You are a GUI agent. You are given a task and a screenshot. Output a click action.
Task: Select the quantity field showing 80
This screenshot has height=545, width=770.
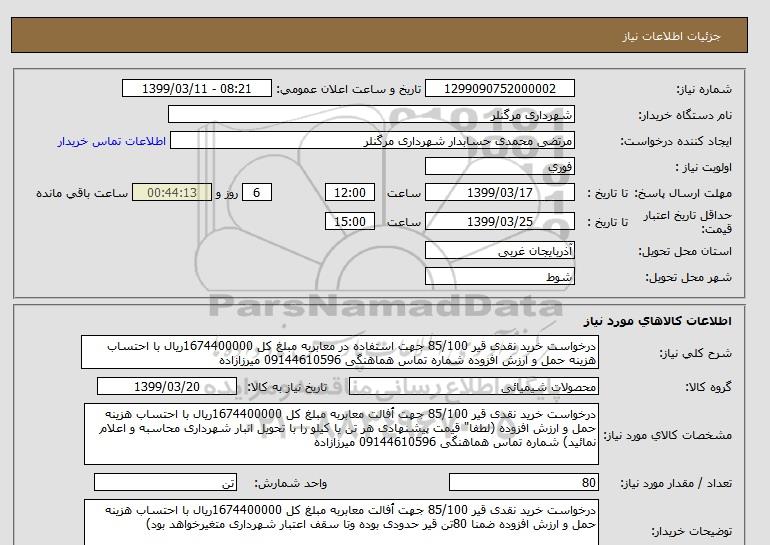point(523,483)
